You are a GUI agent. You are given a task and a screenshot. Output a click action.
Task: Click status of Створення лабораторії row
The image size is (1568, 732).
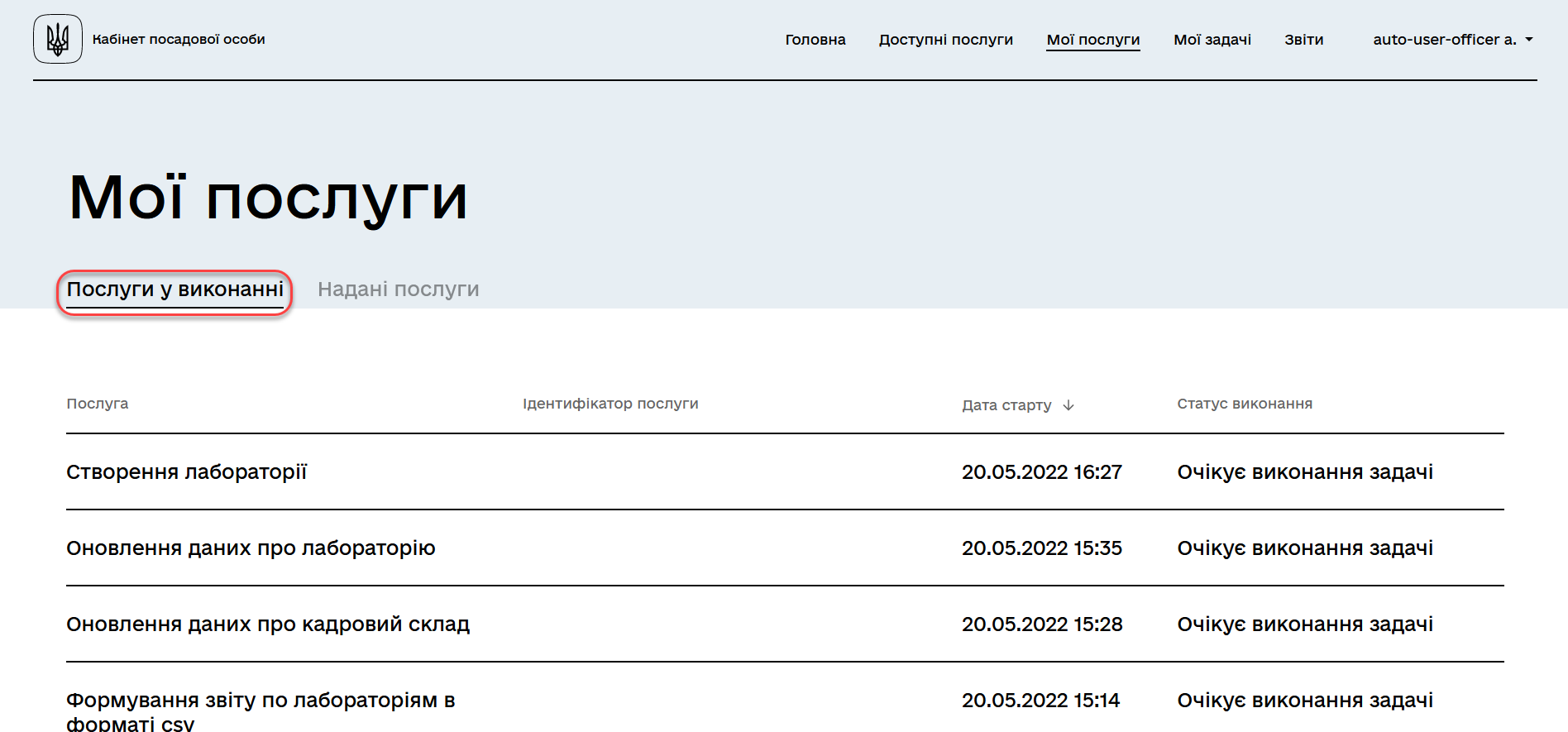(1305, 472)
